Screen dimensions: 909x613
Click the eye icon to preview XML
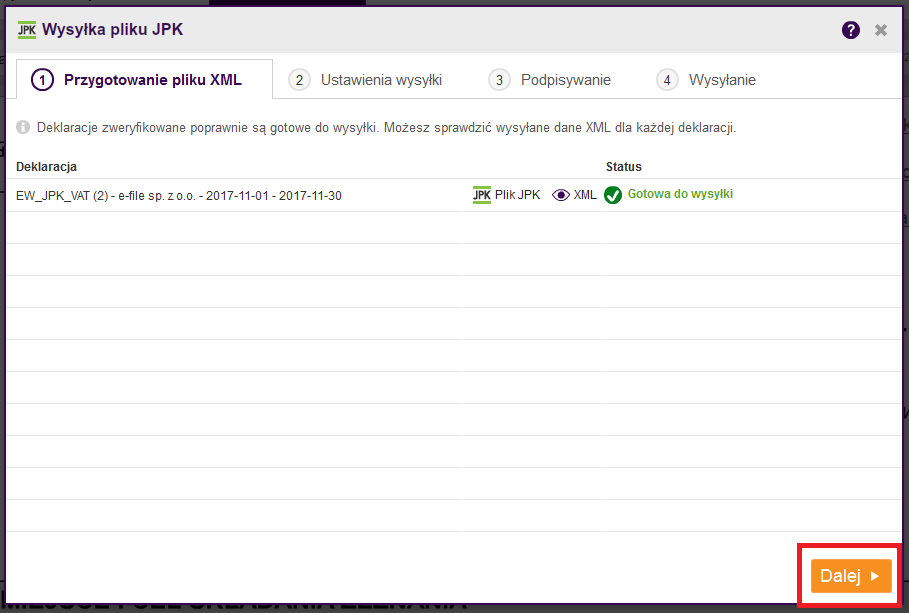(561, 195)
